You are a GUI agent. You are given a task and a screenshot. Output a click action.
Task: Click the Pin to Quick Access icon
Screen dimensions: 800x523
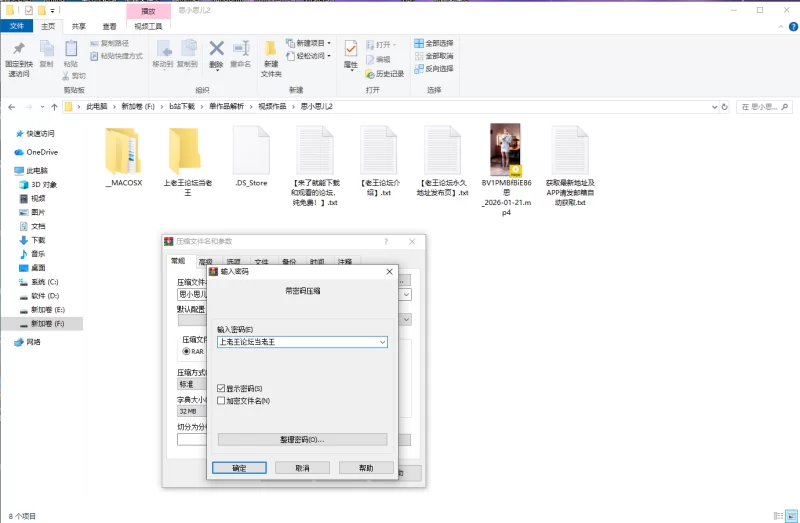(19, 48)
